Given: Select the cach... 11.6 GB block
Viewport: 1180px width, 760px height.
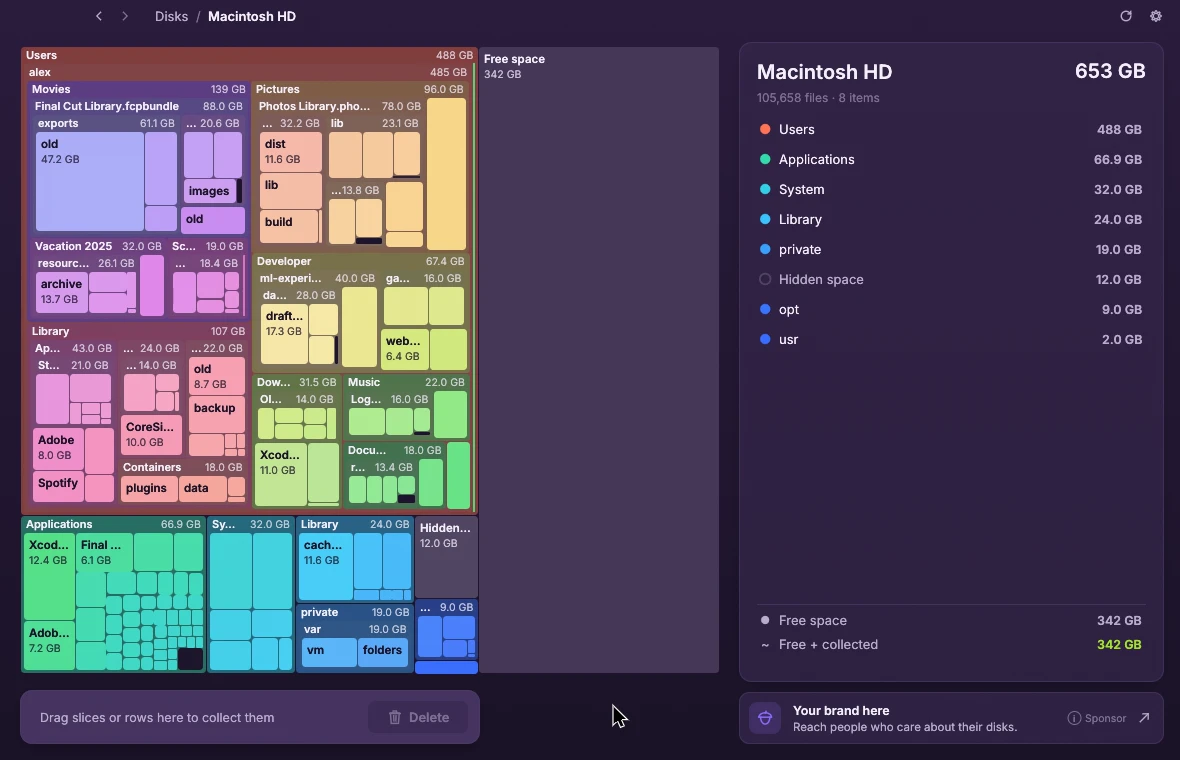Looking at the screenshot, I should (x=326, y=567).
